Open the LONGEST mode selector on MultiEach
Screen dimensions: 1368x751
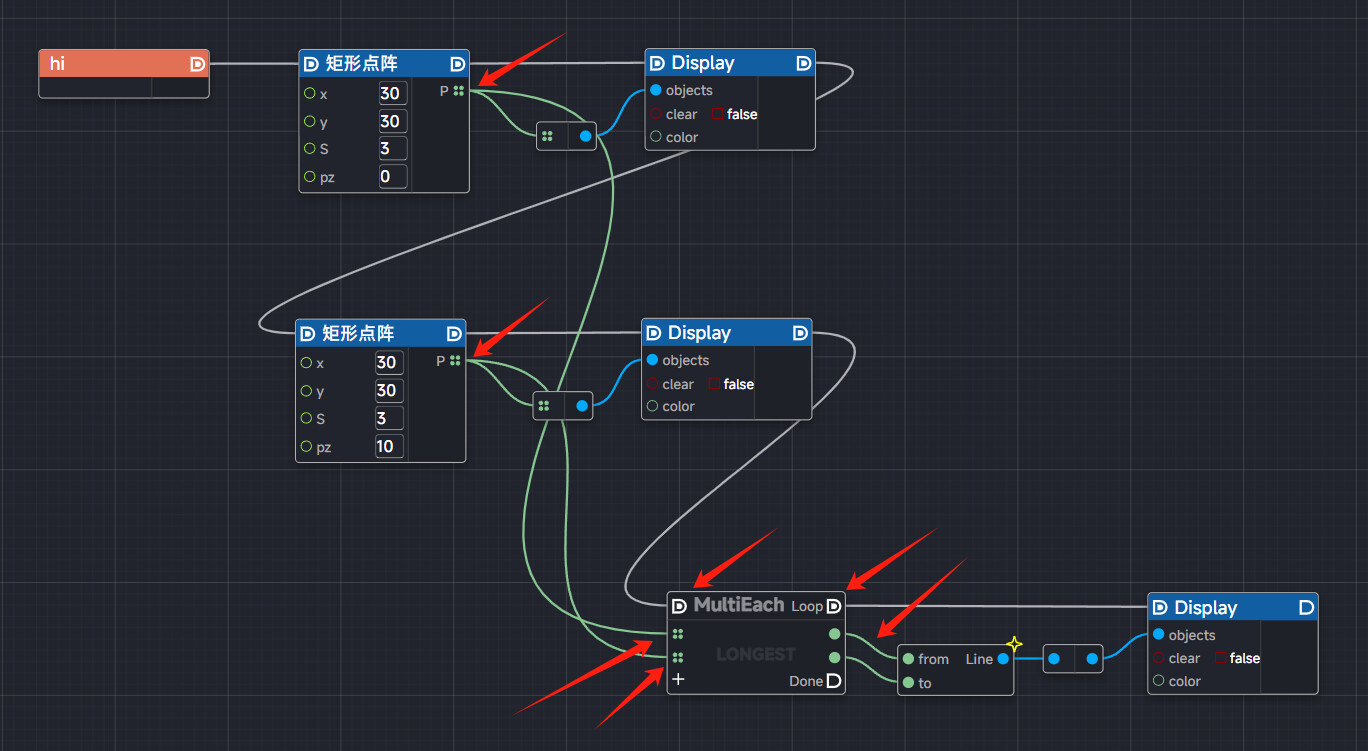pyautogui.click(x=756, y=654)
